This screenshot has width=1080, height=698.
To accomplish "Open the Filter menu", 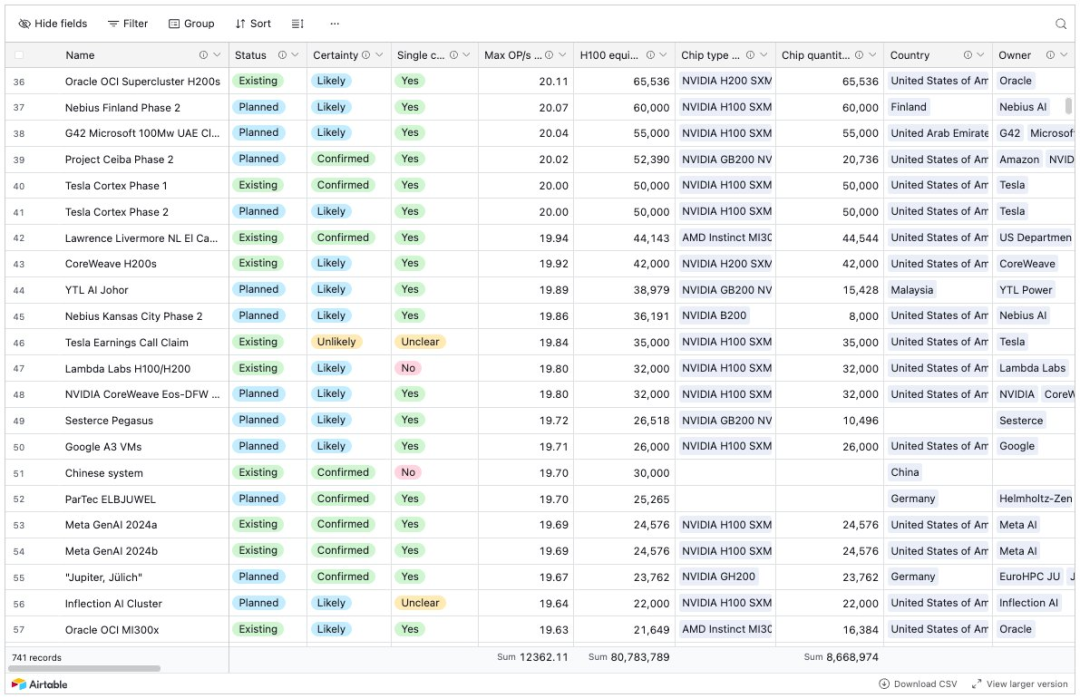I will coord(128,23).
